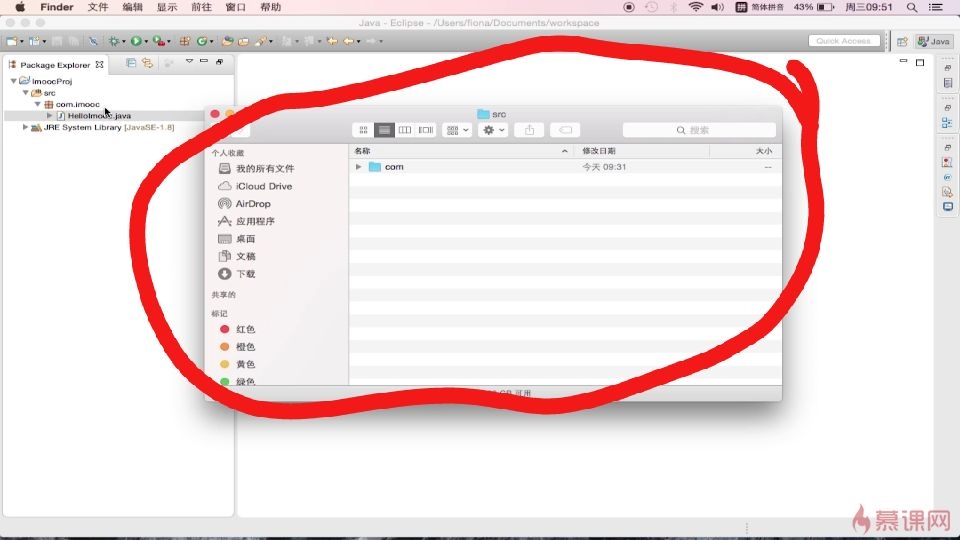
Task: Select the Java perspective button
Action: pyautogui.click(x=934, y=42)
